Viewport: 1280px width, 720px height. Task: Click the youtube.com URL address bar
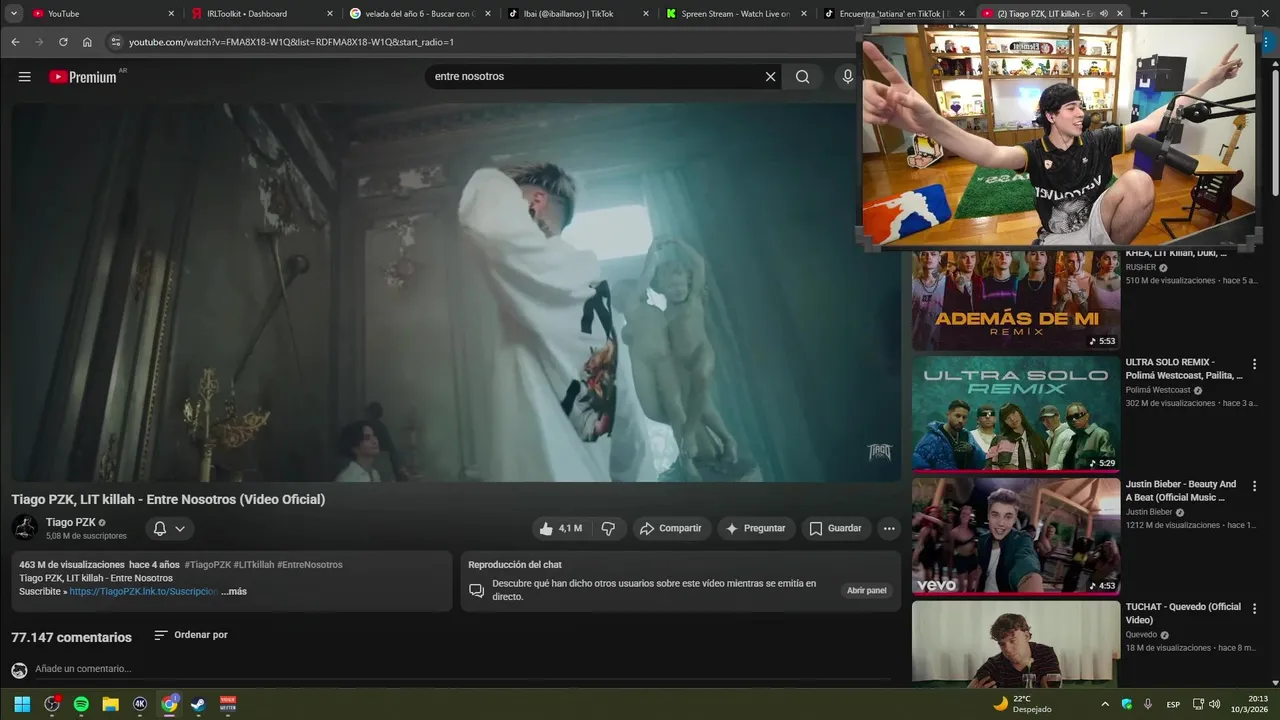click(x=480, y=42)
